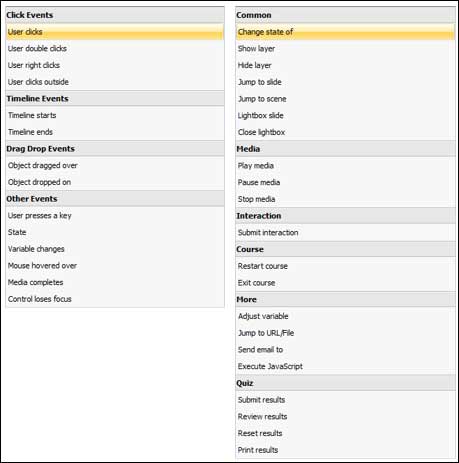Select "User right clicks" option
The height and width of the screenshot is (463, 459).
(x=115, y=65)
